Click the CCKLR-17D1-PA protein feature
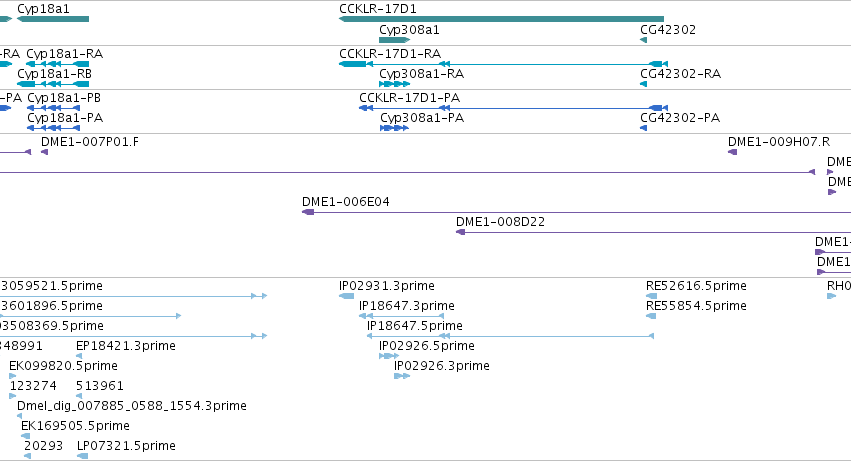The image size is (851, 461). coord(513,108)
